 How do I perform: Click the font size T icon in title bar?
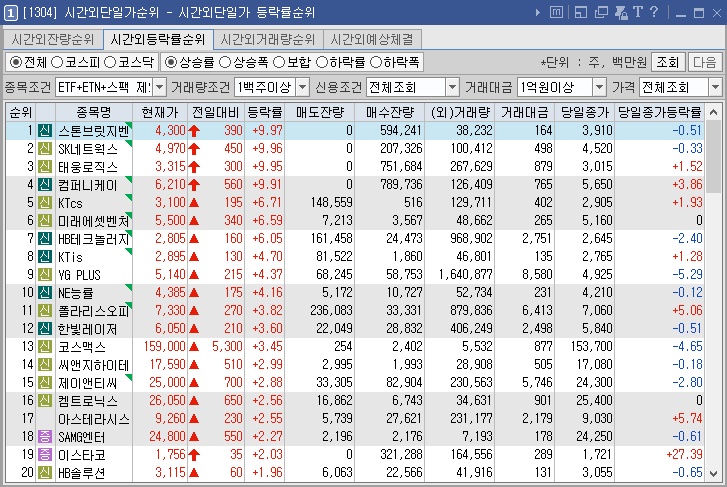coord(638,12)
